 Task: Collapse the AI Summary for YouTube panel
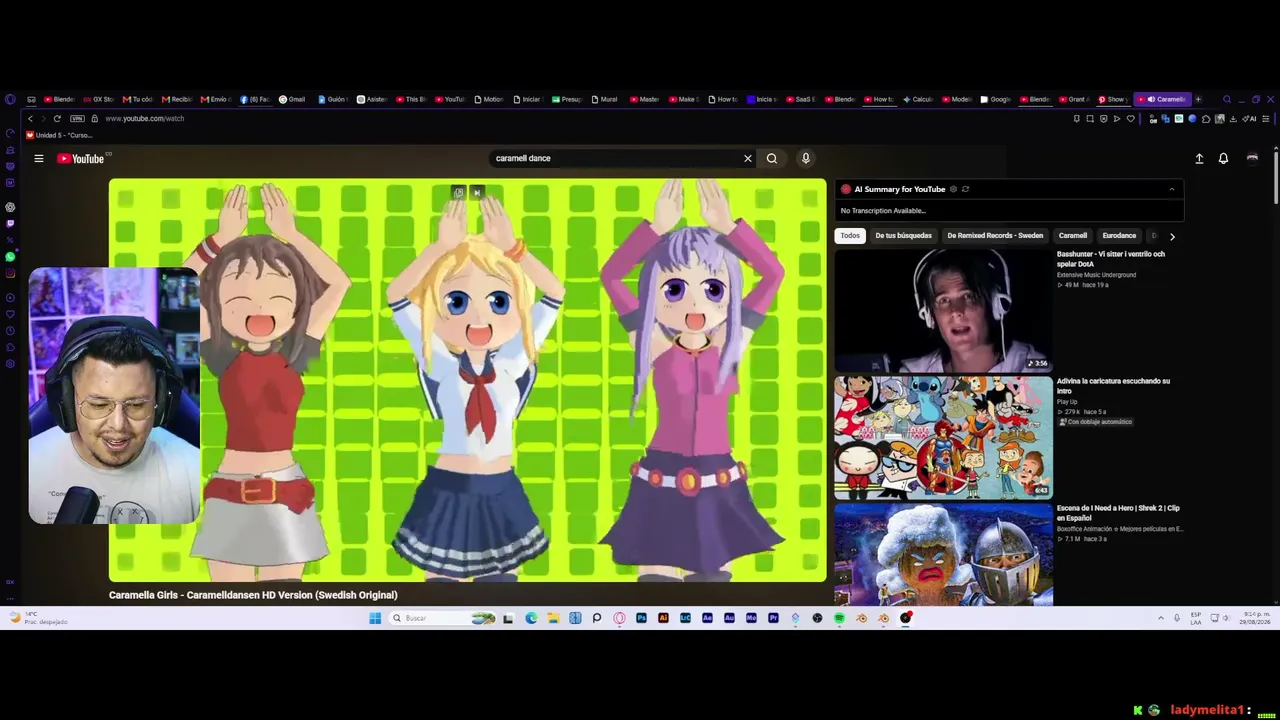point(1171,189)
